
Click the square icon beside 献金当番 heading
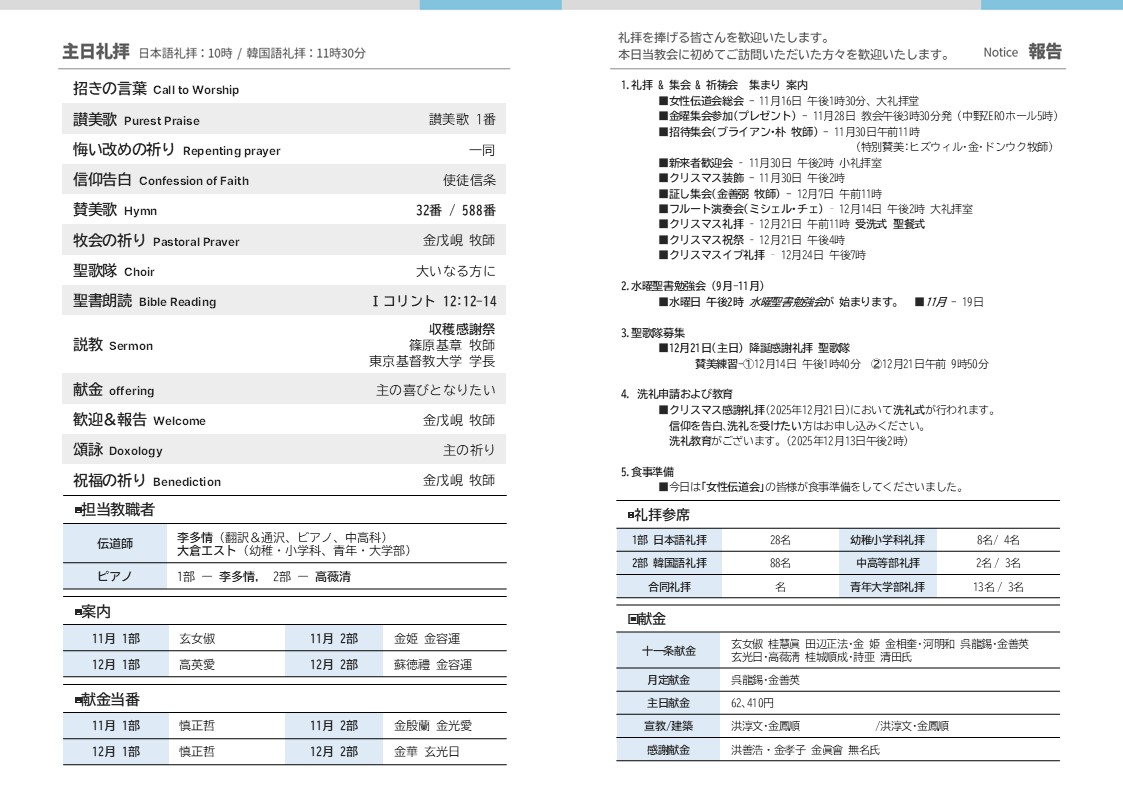[x=79, y=700]
